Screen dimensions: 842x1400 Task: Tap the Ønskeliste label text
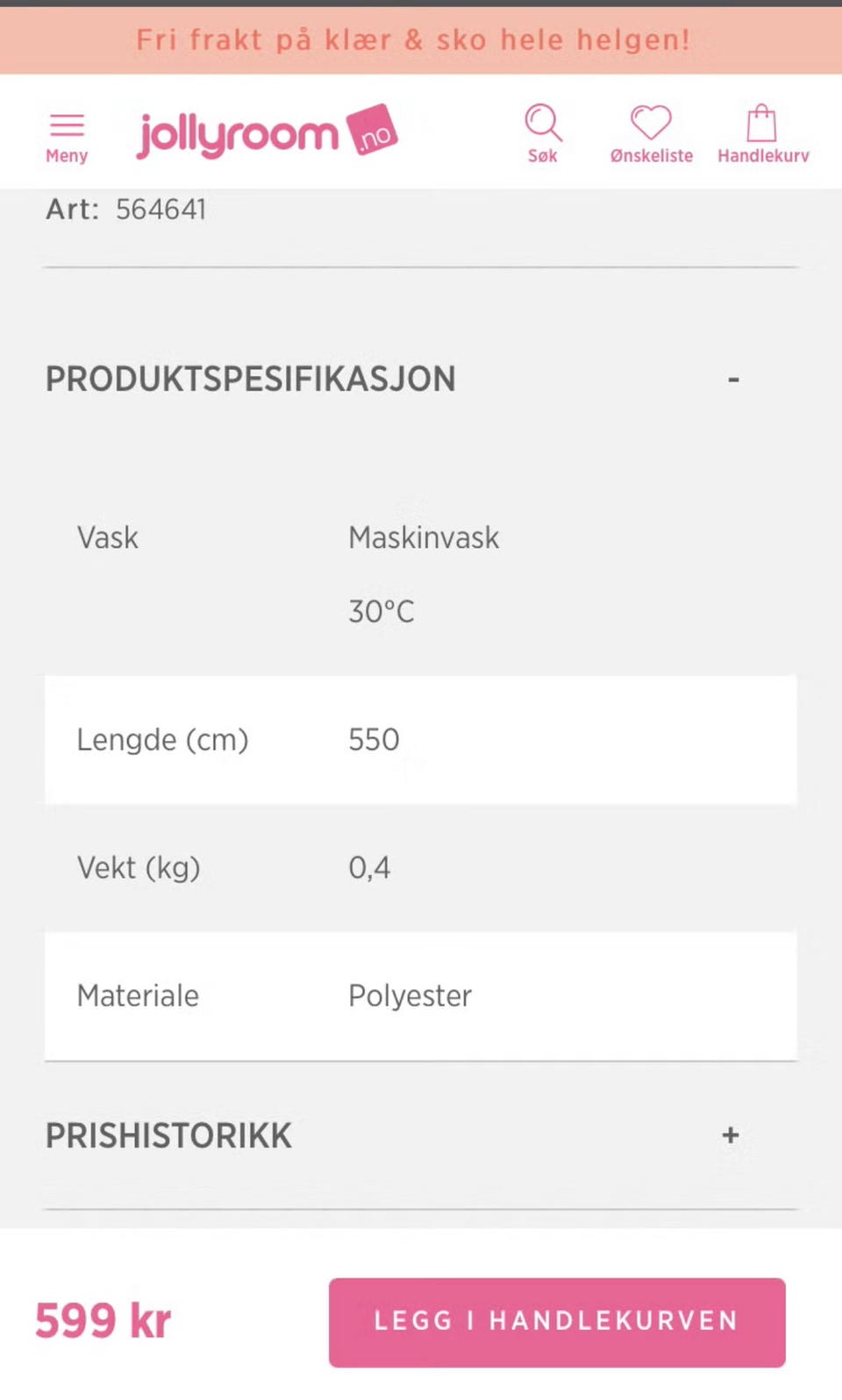point(651,156)
